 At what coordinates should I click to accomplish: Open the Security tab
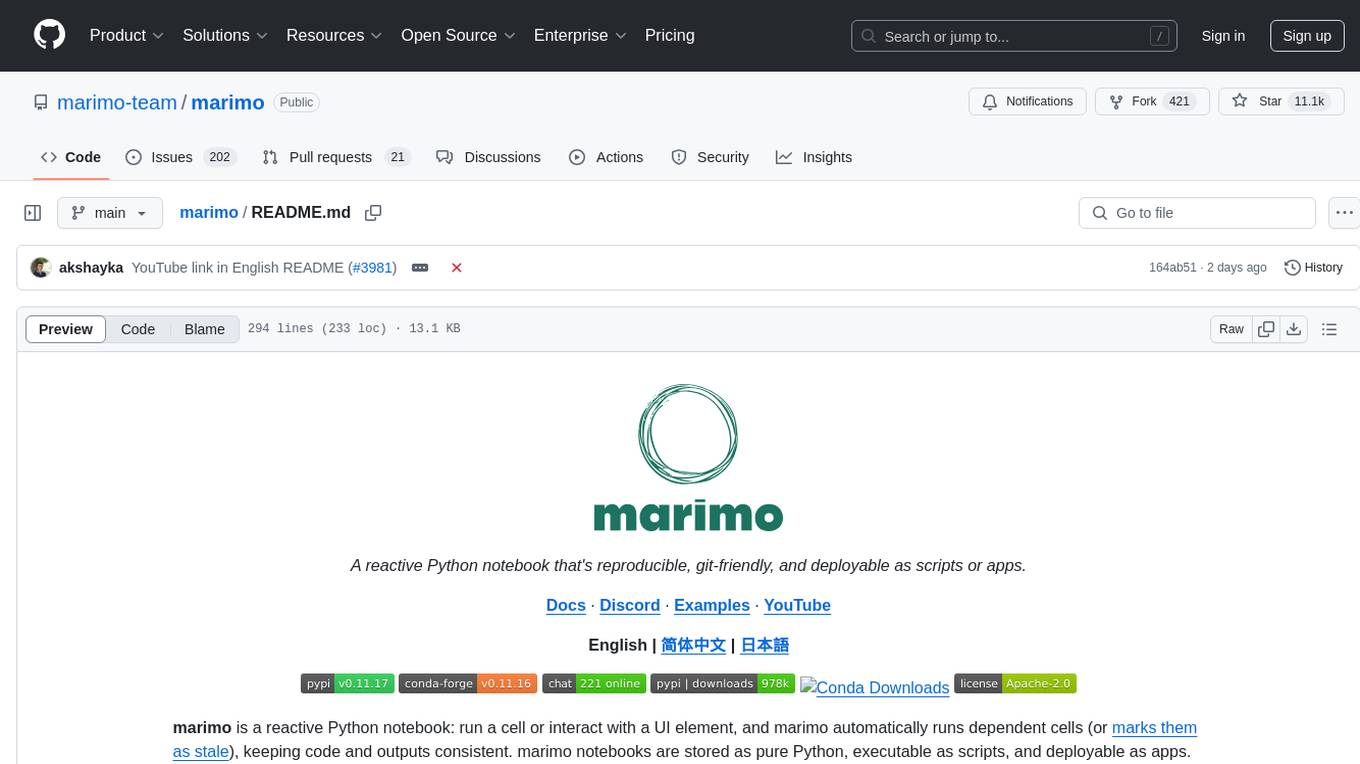pos(710,157)
